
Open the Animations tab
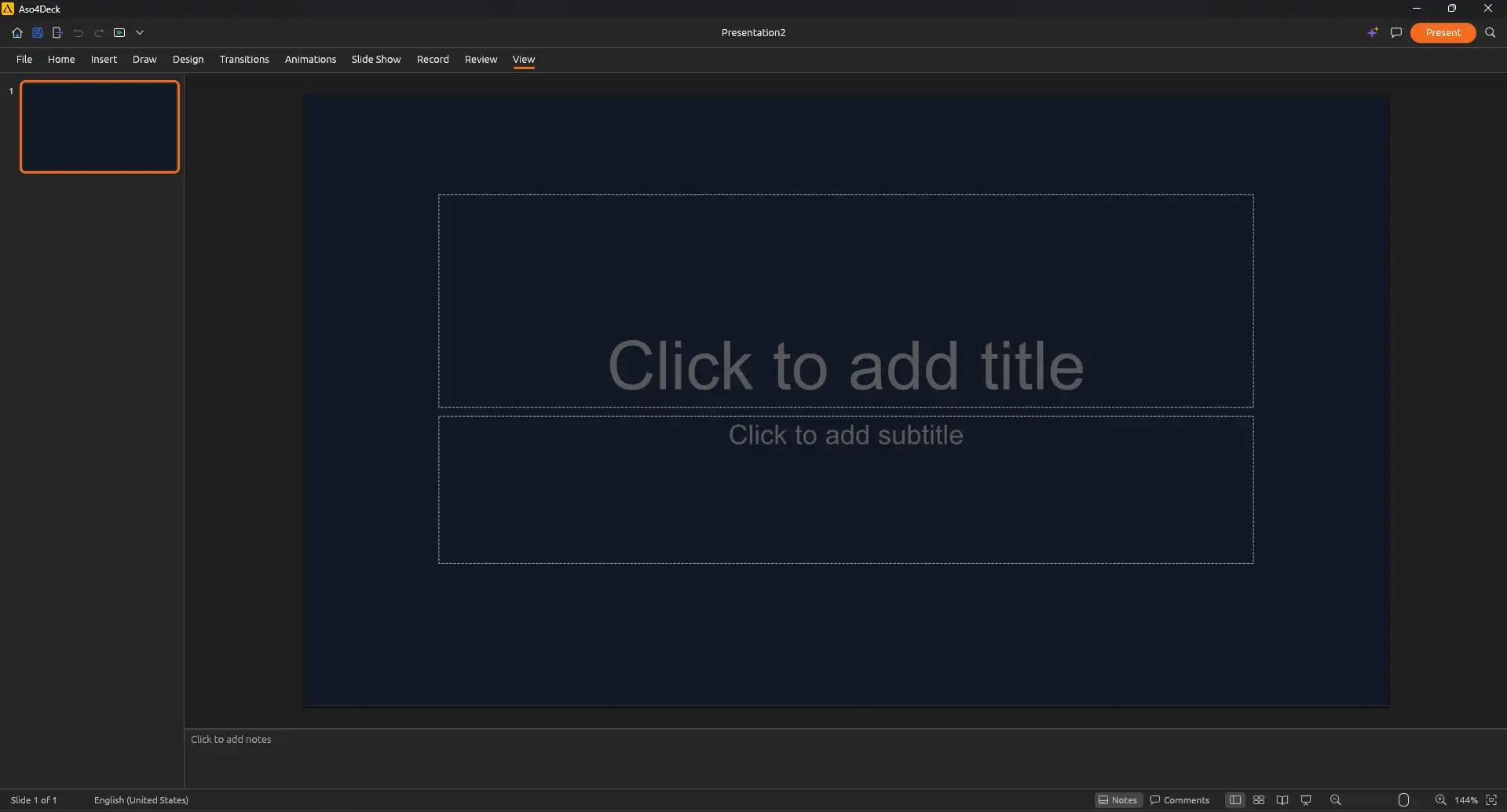(310, 60)
